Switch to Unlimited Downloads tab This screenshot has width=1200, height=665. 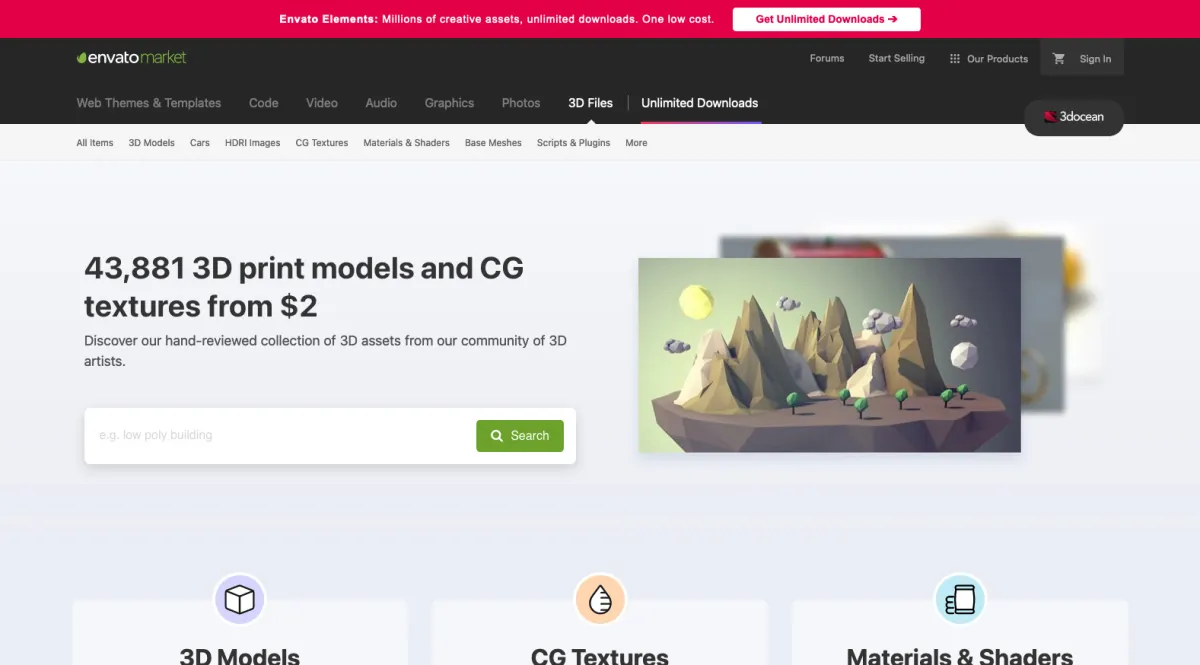700,103
